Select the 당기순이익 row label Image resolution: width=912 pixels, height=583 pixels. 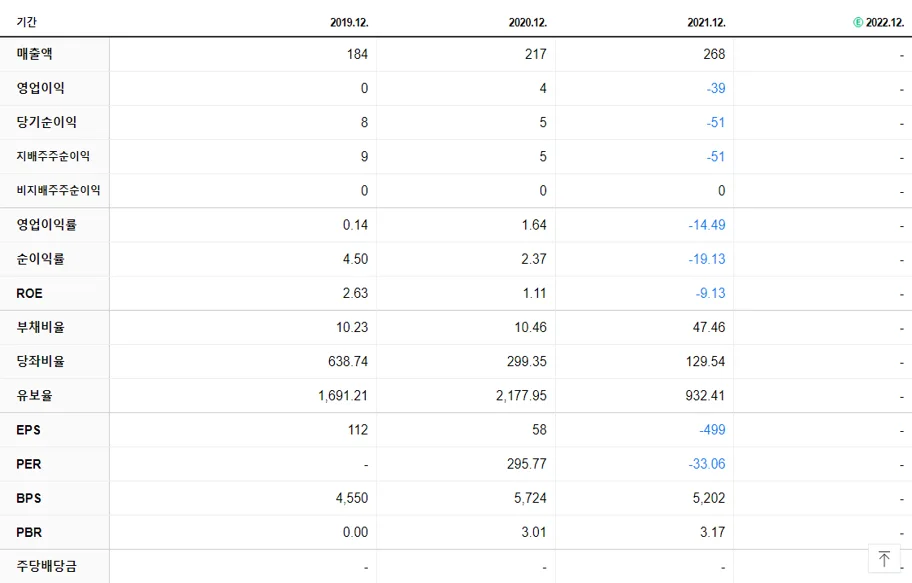click(x=47, y=122)
